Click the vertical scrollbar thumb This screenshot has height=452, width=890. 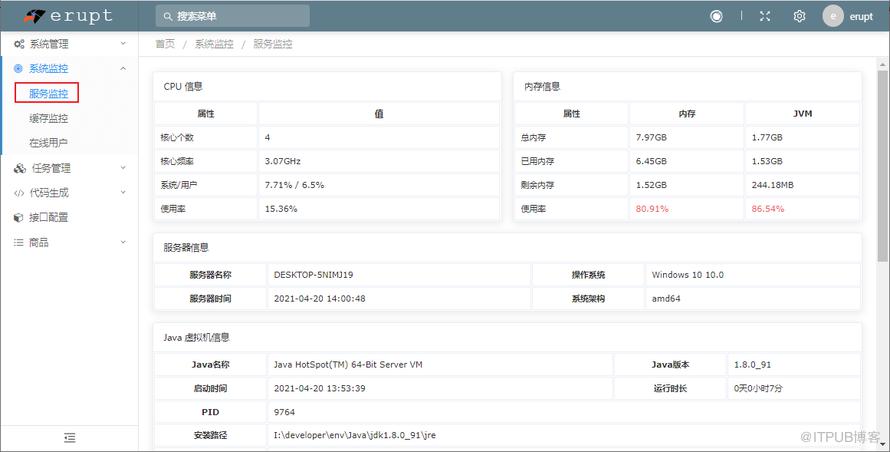883,165
